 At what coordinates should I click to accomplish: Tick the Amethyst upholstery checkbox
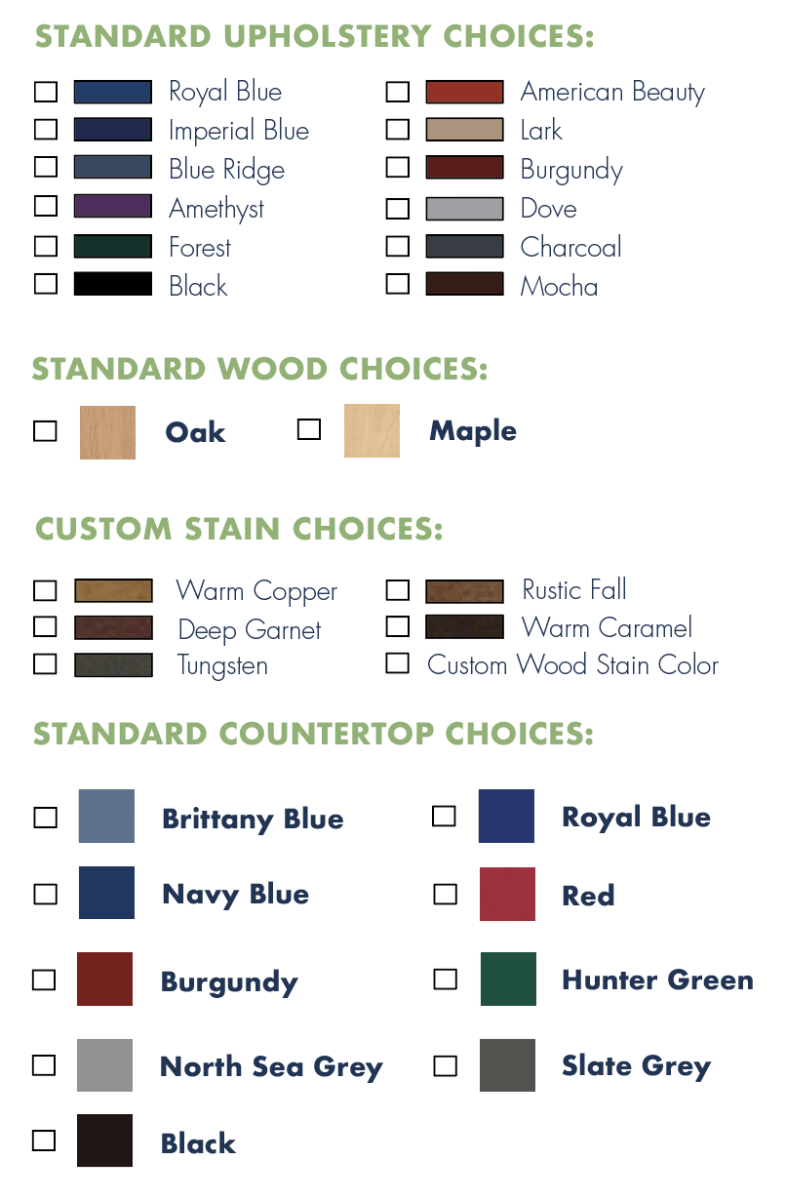(46, 206)
